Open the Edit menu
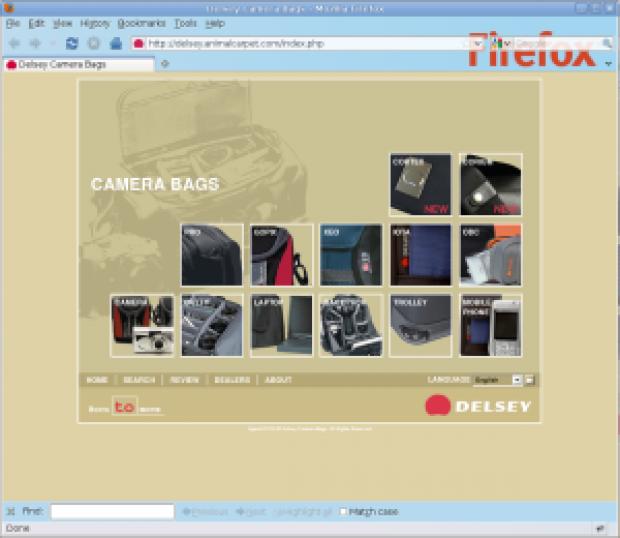The width and height of the screenshot is (620, 538). coord(36,23)
